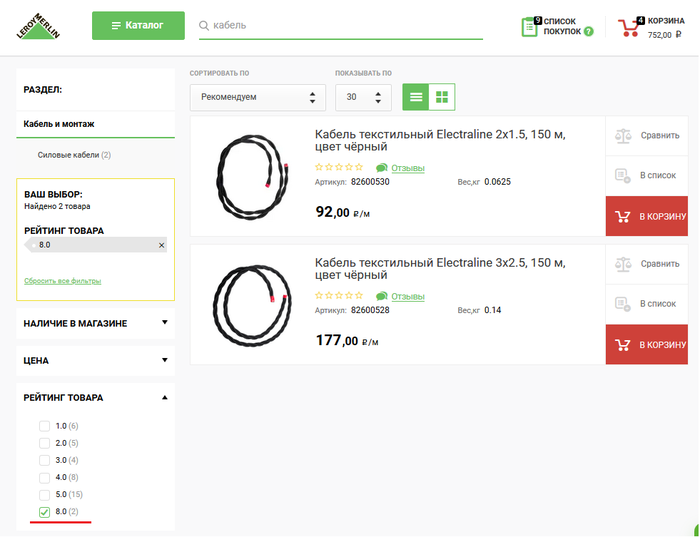Viewport: 700px width, 537px height.
Task: Switch to grid view layout
Action: 442,97
